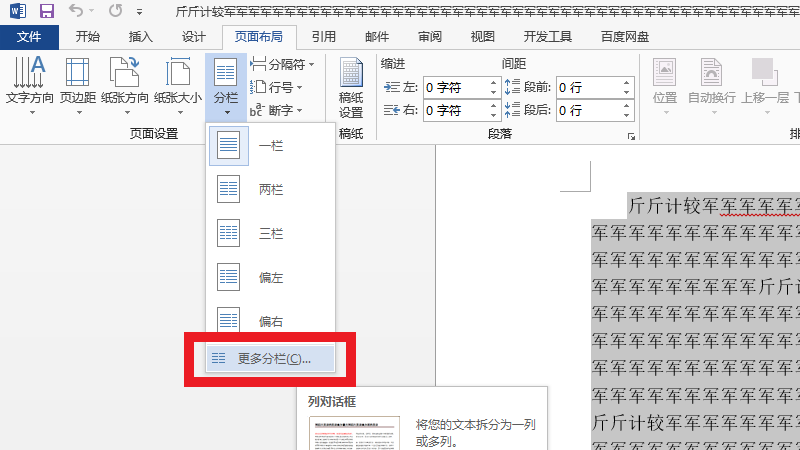800x450 pixels.
Task: Click the Save icon in title bar
Action: (46, 12)
